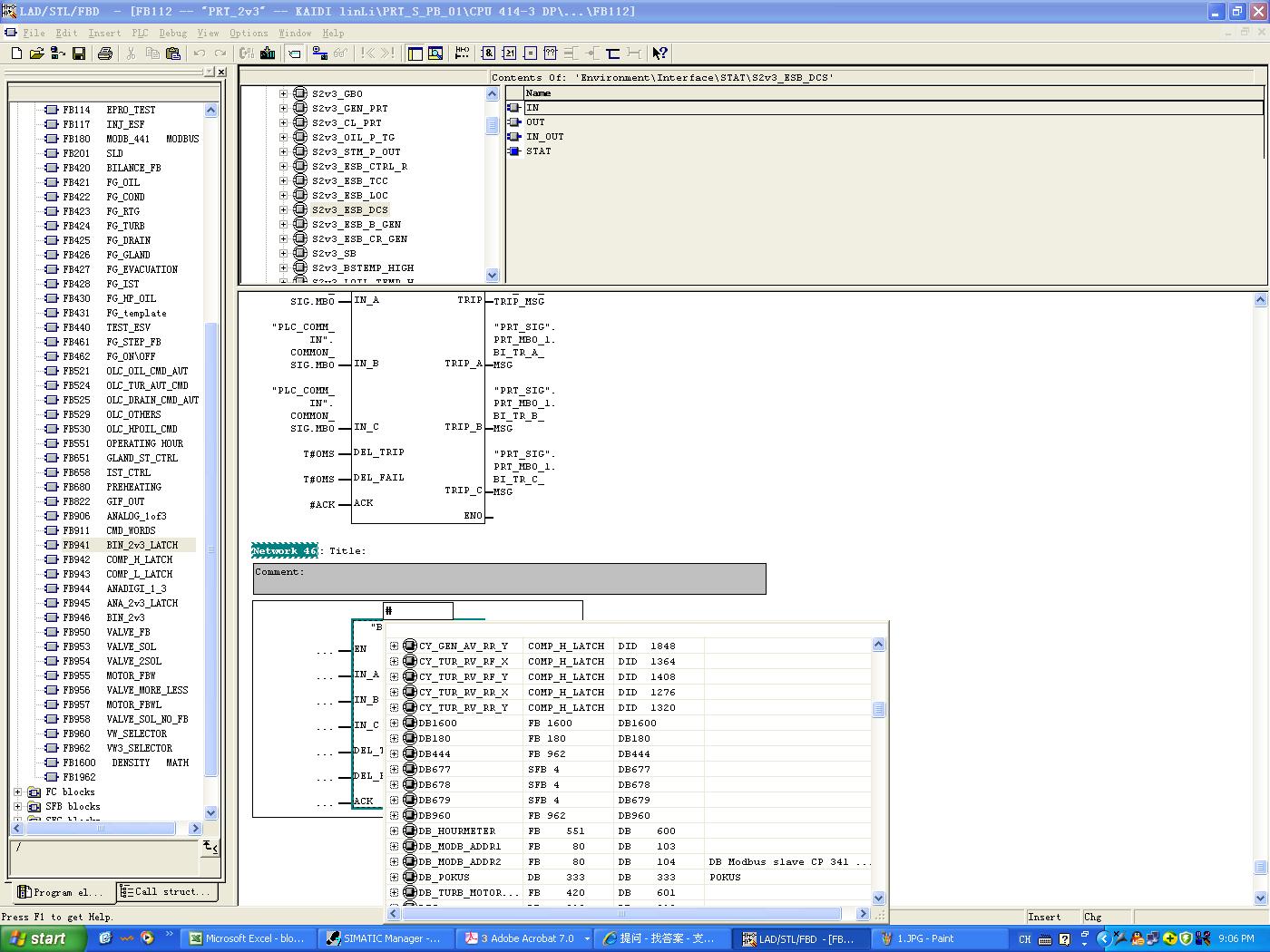
Task: Save the block with the floppy icon
Action: [x=79, y=53]
